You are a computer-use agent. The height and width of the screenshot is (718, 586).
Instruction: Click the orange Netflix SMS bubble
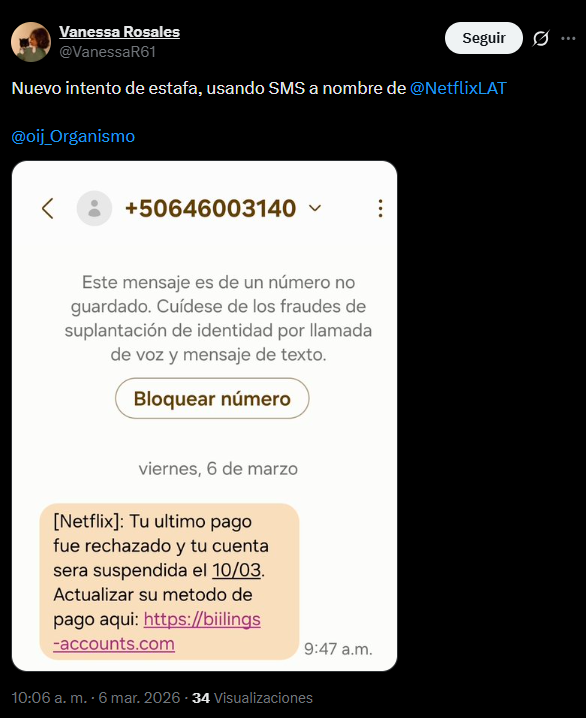click(x=169, y=582)
